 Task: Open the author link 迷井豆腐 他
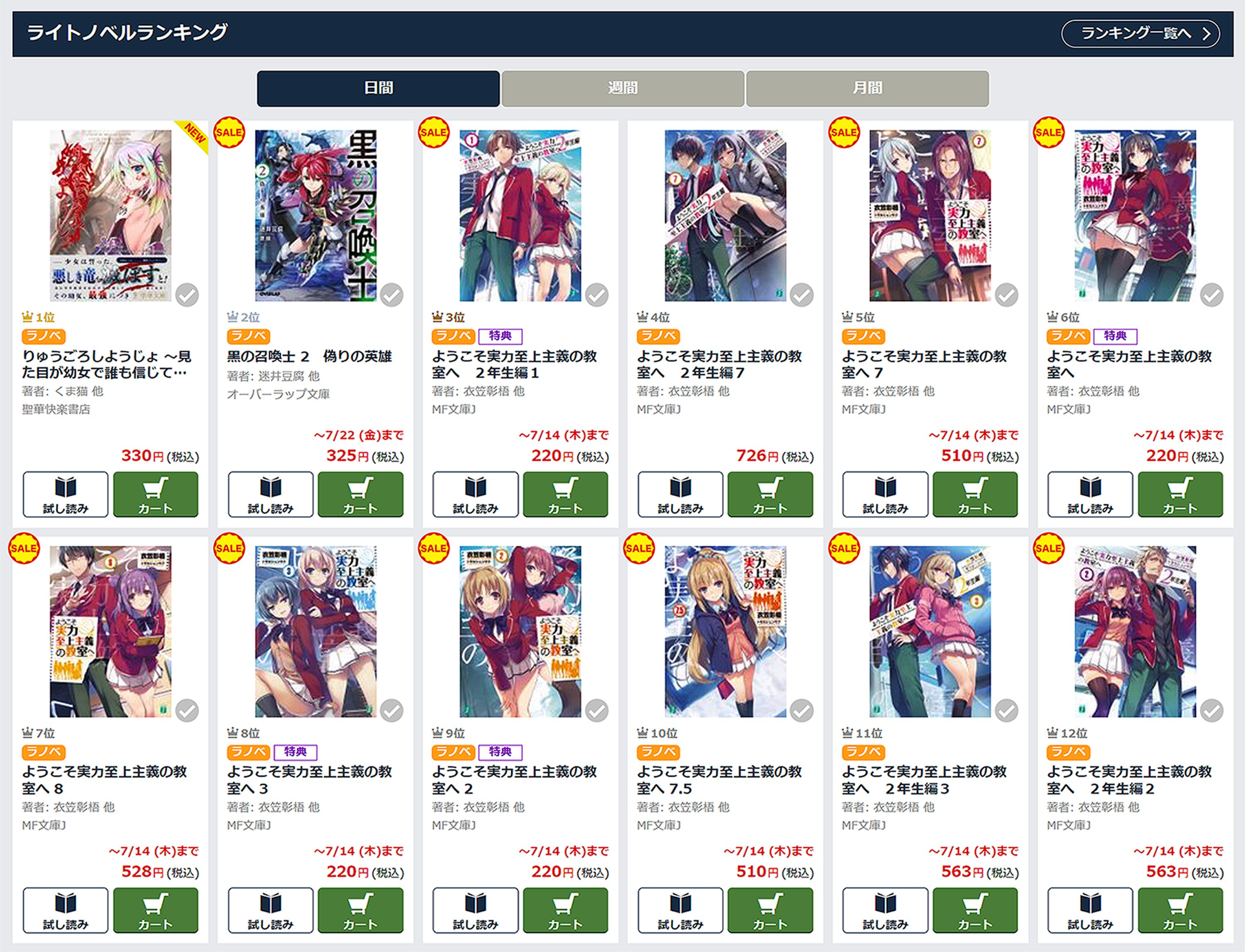pos(288,376)
